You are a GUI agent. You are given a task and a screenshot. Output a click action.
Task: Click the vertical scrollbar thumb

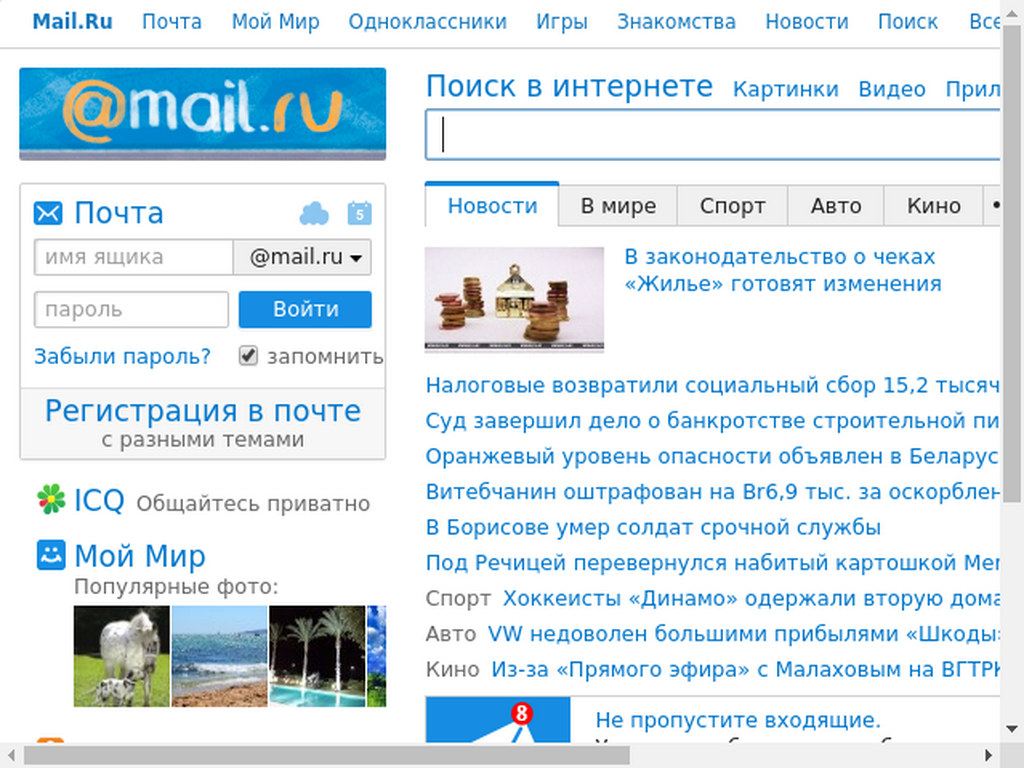click(1012, 266)
